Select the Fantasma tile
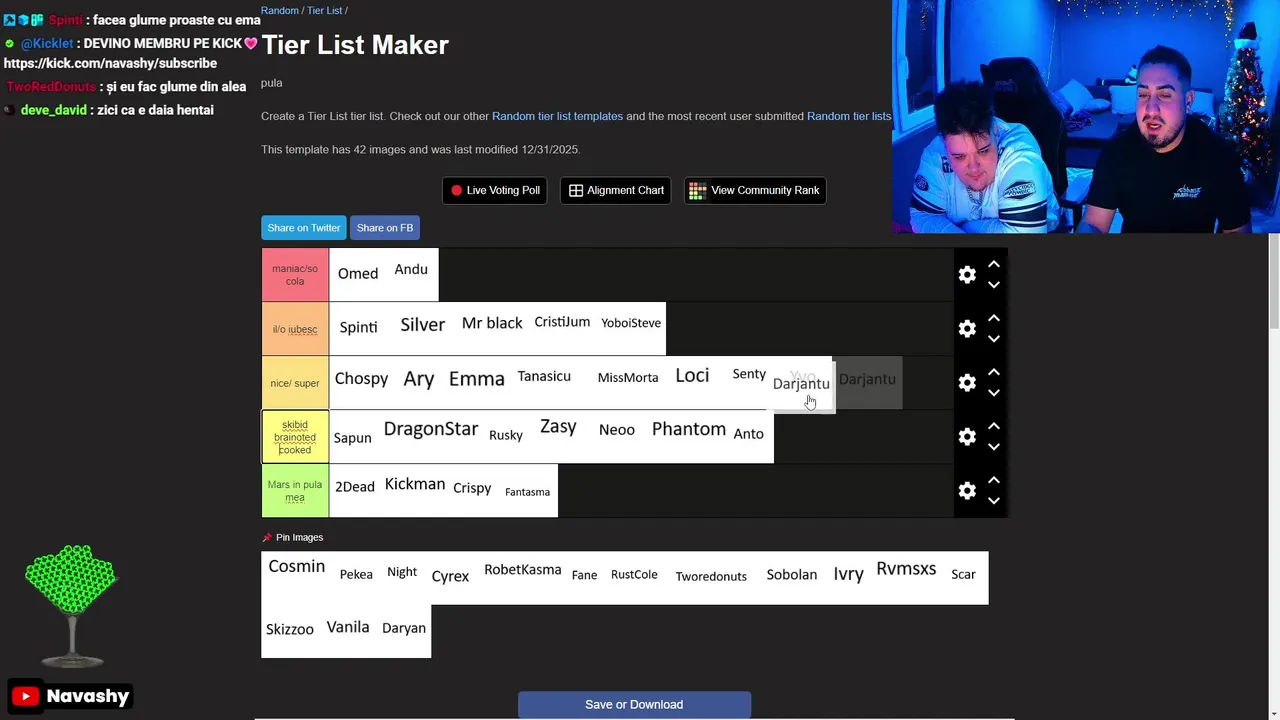Screen dimensions: 1280x720 pos(527,490)
